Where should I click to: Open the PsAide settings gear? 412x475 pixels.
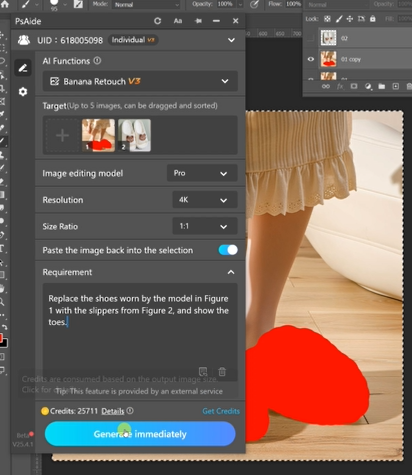pos(23,91)
